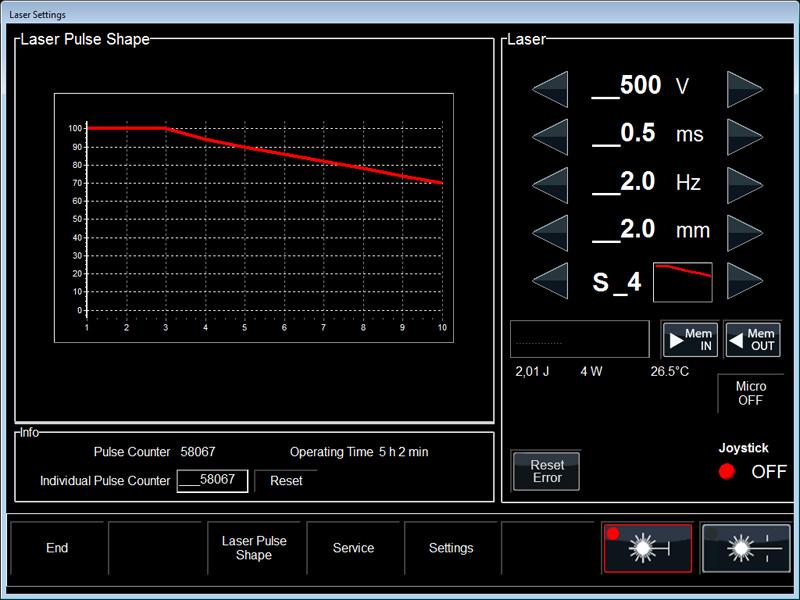This screenshot has width=800, height=600.
Task: Open the Service menu
Action: pos(353,548)
